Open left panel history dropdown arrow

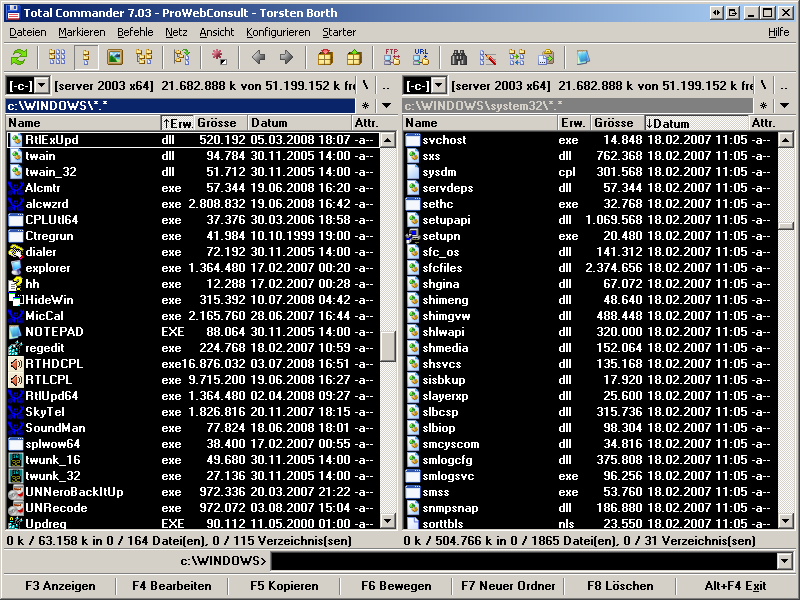[x=387, y=106]
